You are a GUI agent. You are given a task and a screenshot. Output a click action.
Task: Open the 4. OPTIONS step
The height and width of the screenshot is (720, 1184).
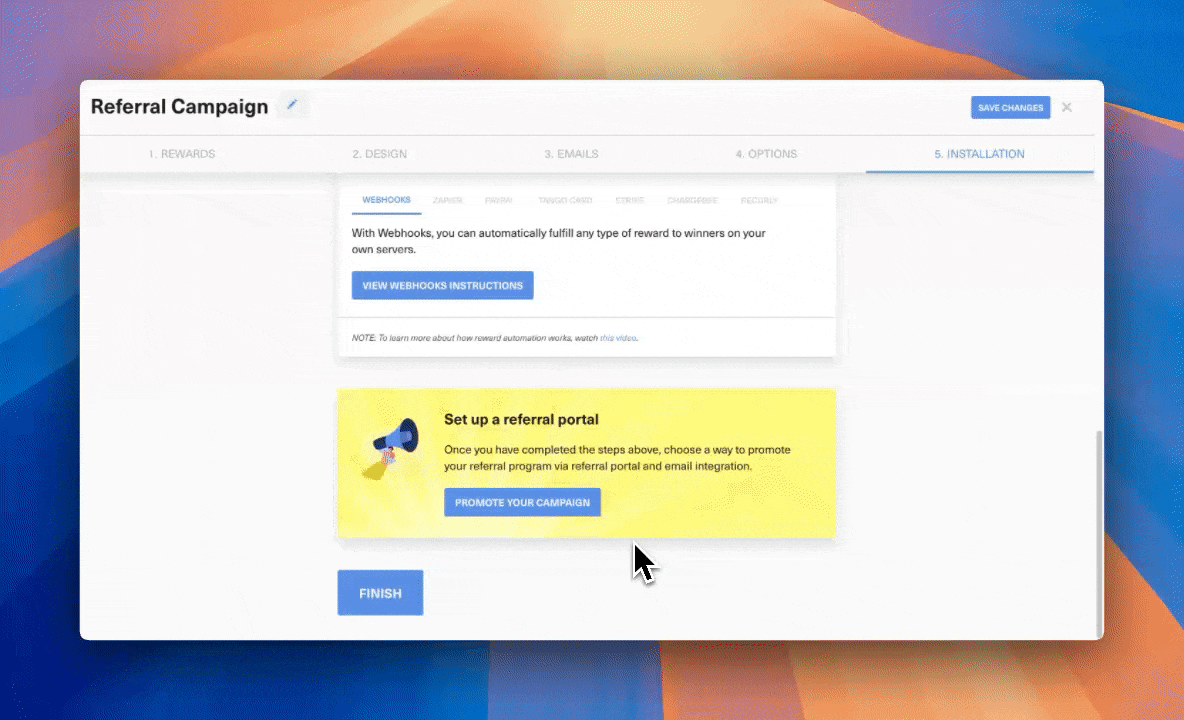click(765, 153)
